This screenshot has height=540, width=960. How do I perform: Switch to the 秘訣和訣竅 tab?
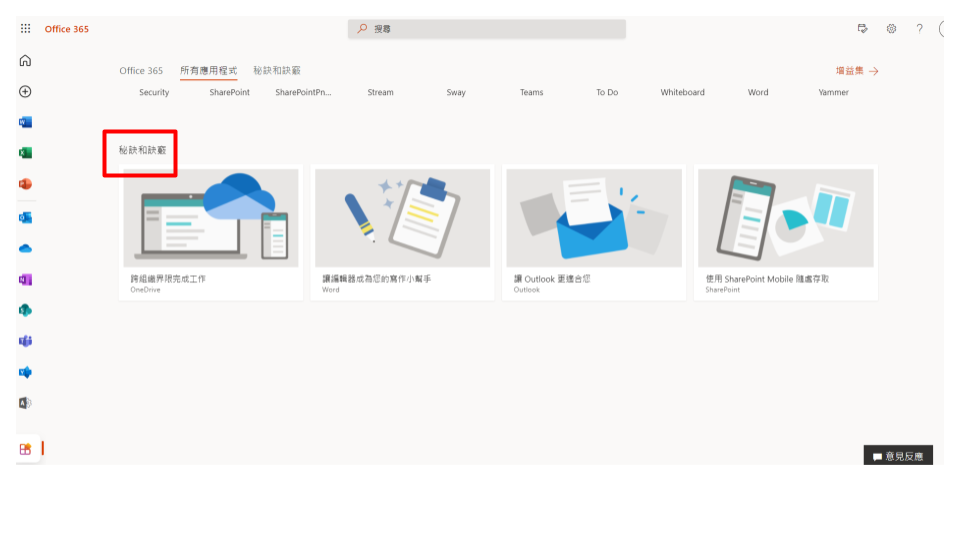pos(277,70)
